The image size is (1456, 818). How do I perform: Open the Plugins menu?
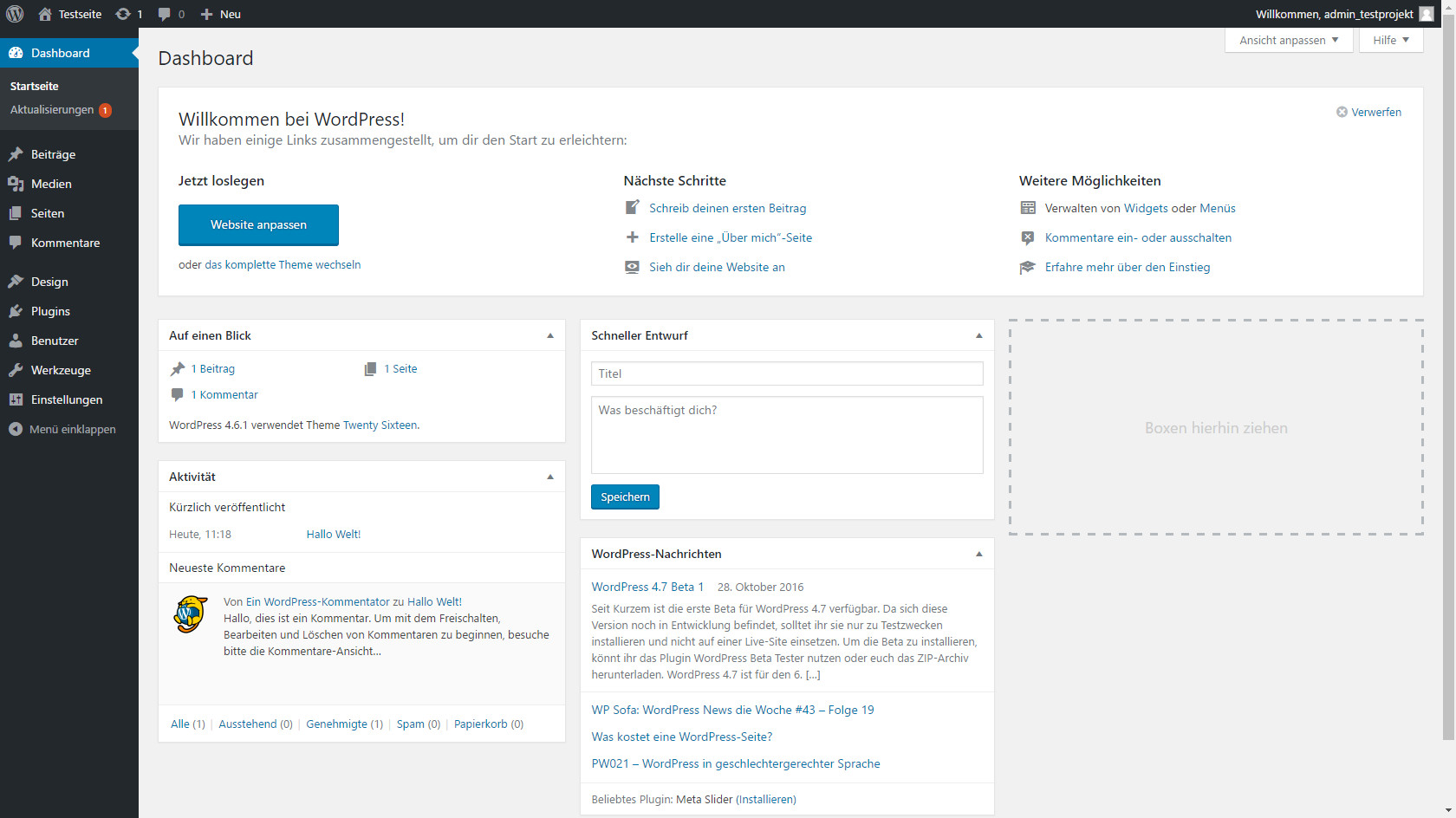tap(69, 311)
